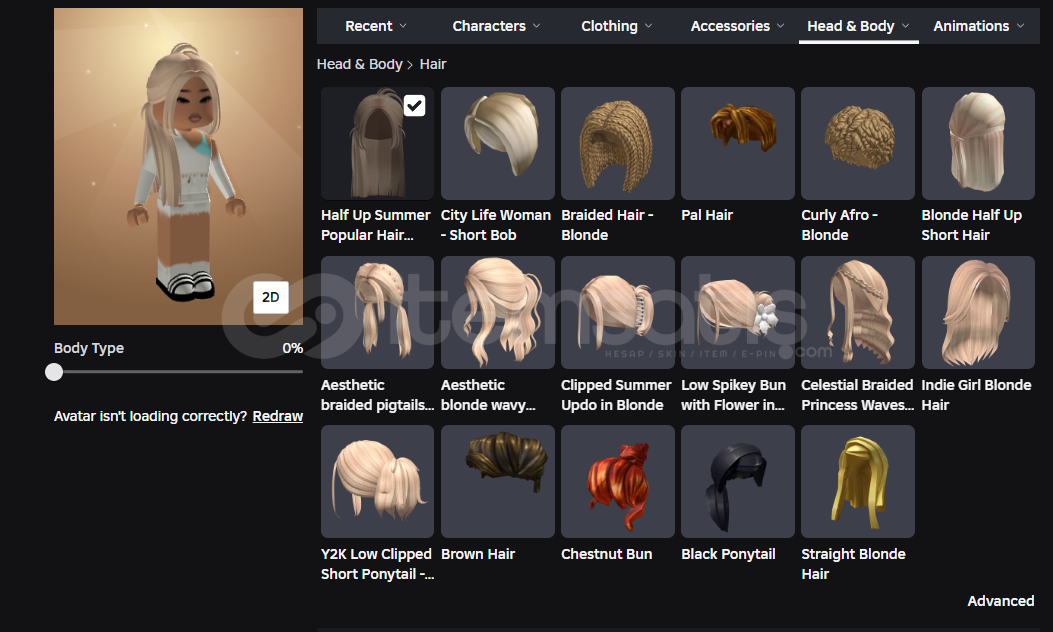
Task: Click the 'Straight Blonde Hair' name
Action: click(854, 564)
